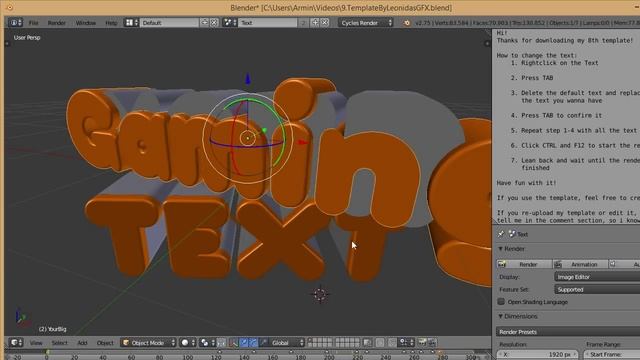Open the Display Image Editor dropdown
The height and width of the screenshot is (360, 640).
coord(597,277)
